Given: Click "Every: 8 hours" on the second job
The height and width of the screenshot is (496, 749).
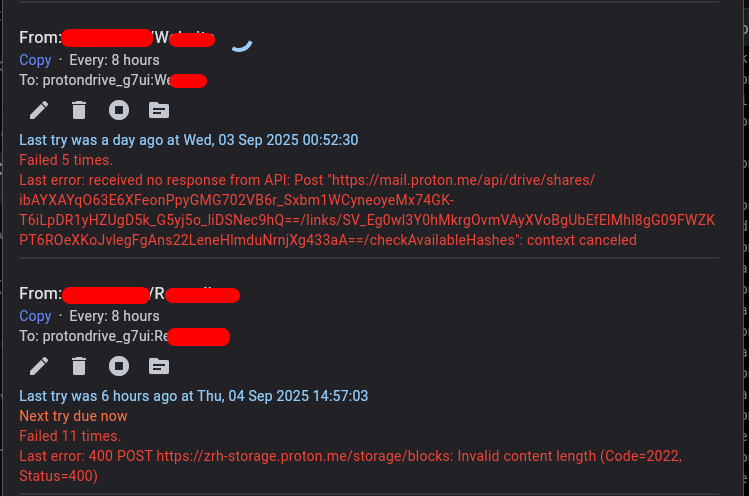Looking at the screenshot, I should 114,316.
